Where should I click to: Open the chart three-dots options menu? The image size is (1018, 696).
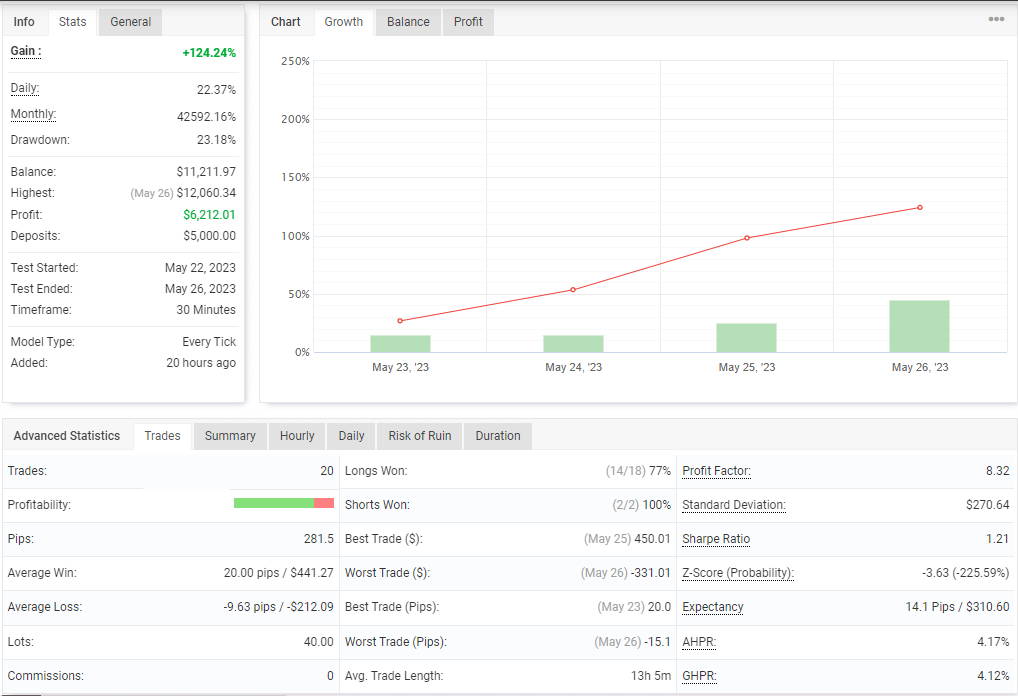point(996,19)
